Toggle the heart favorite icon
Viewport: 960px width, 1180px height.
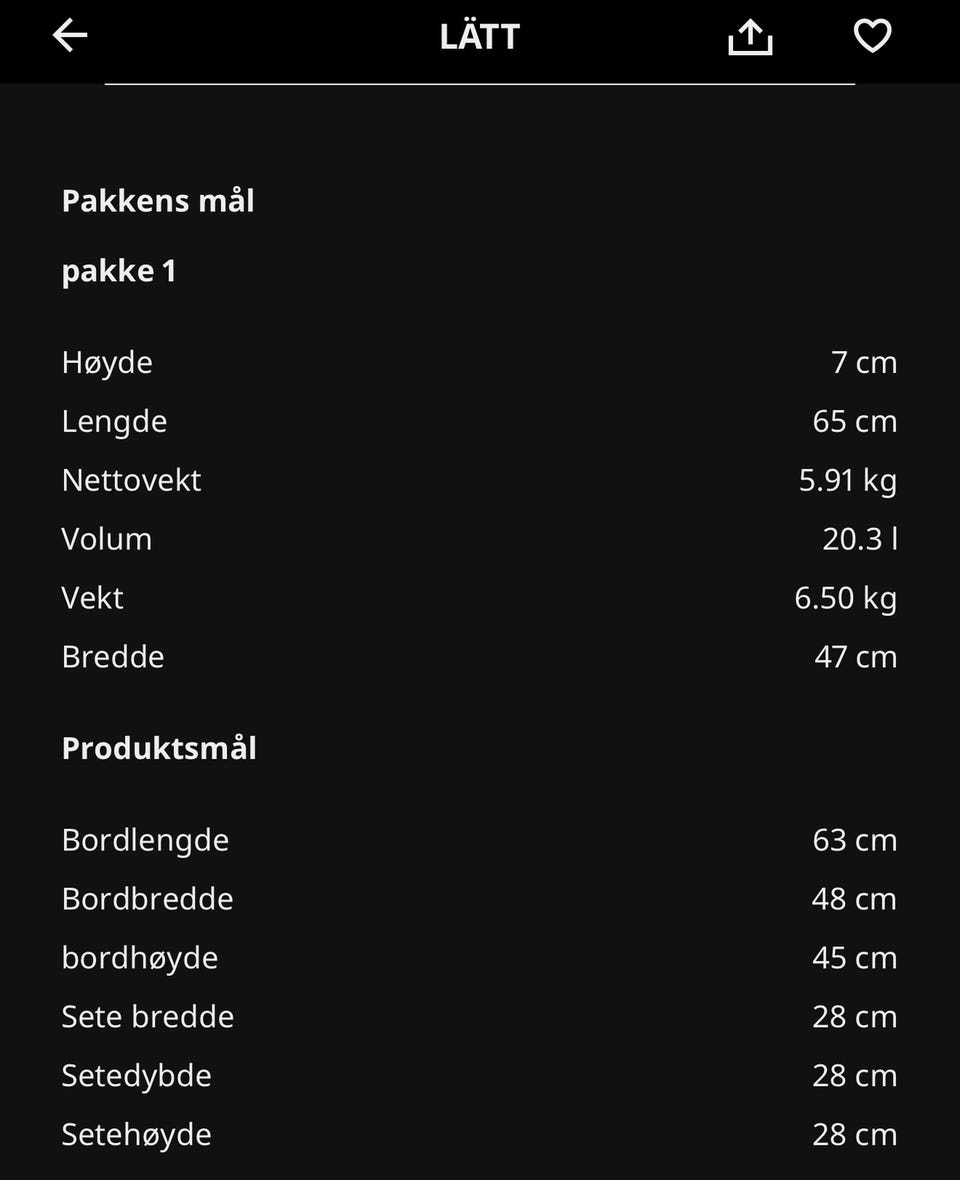click(873, 35)
